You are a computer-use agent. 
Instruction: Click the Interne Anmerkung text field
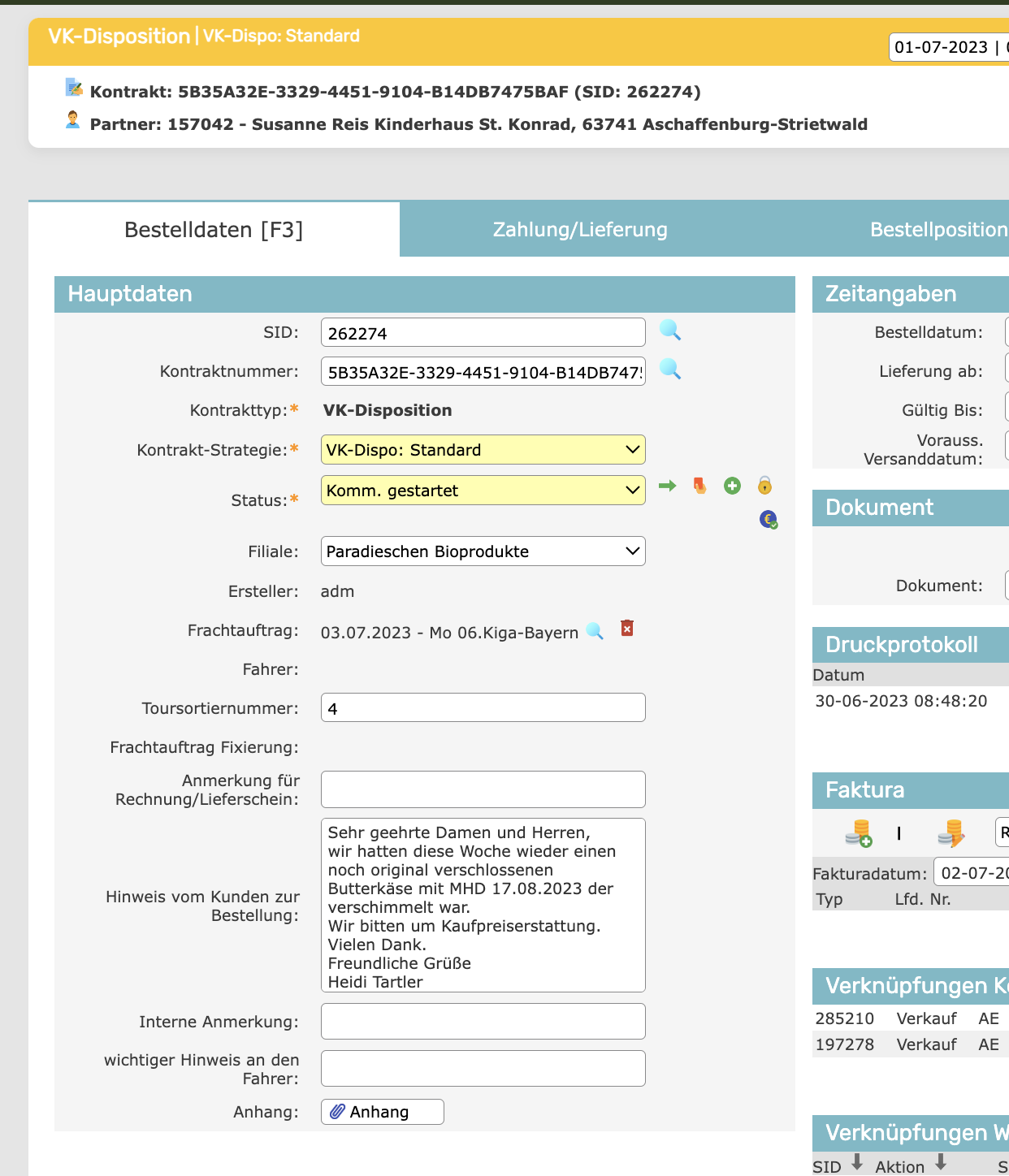[483, 1022]
